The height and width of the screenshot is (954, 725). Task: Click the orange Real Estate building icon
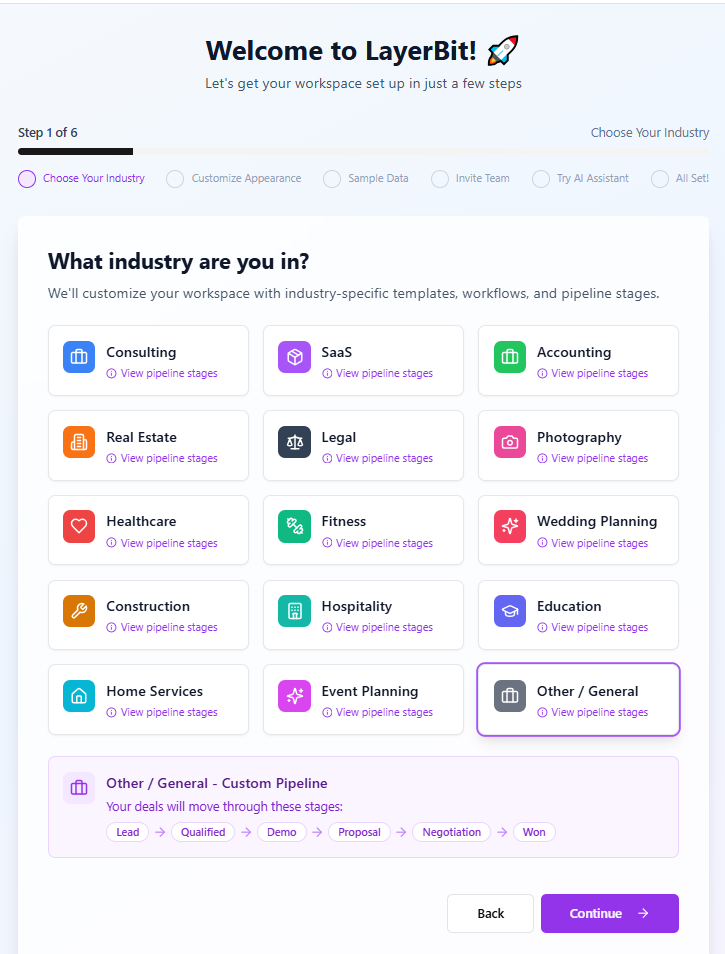point(79,442)
